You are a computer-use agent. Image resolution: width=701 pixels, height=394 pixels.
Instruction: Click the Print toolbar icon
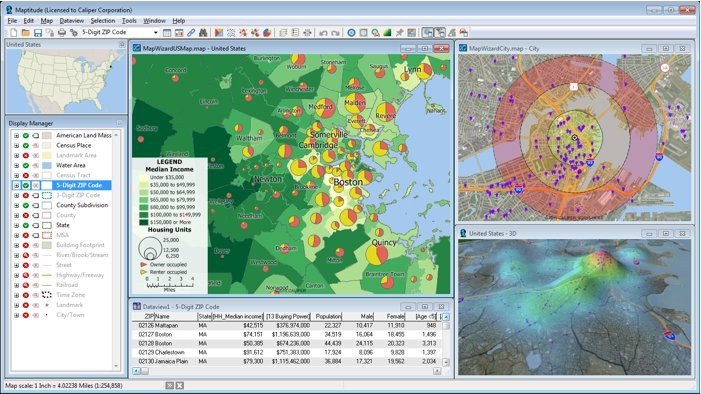click(x=62, y=33)
